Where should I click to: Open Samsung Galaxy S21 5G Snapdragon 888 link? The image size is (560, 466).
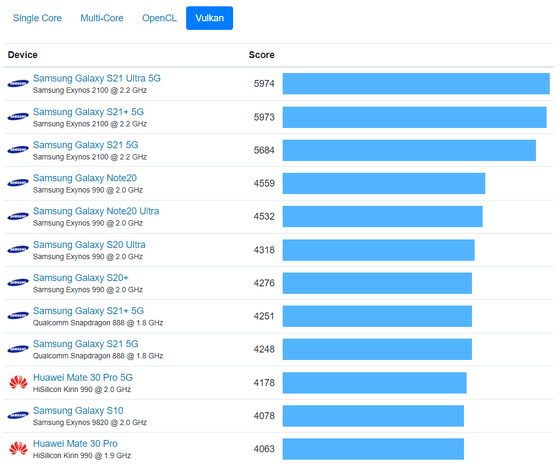85,344
